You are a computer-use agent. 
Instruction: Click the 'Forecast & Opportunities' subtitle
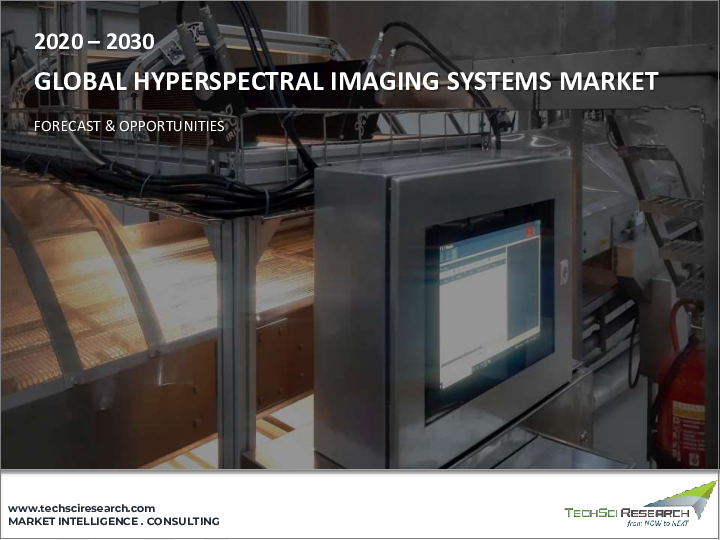[x=129, y=127]
